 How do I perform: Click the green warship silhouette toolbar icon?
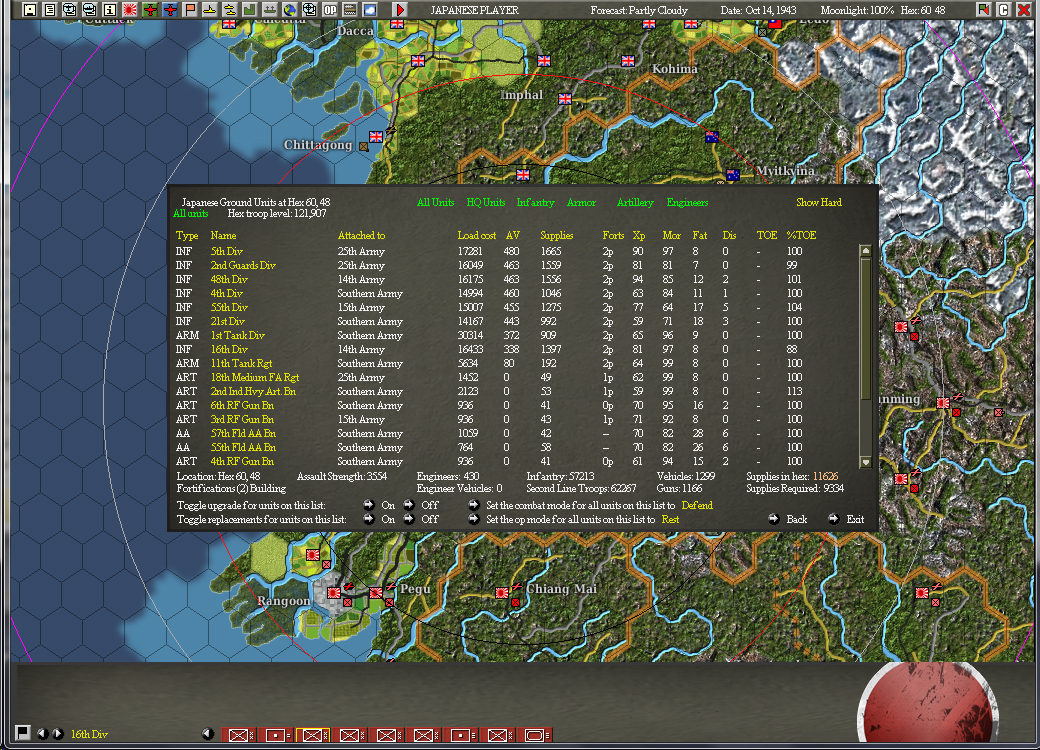click(x=269, y=9)
